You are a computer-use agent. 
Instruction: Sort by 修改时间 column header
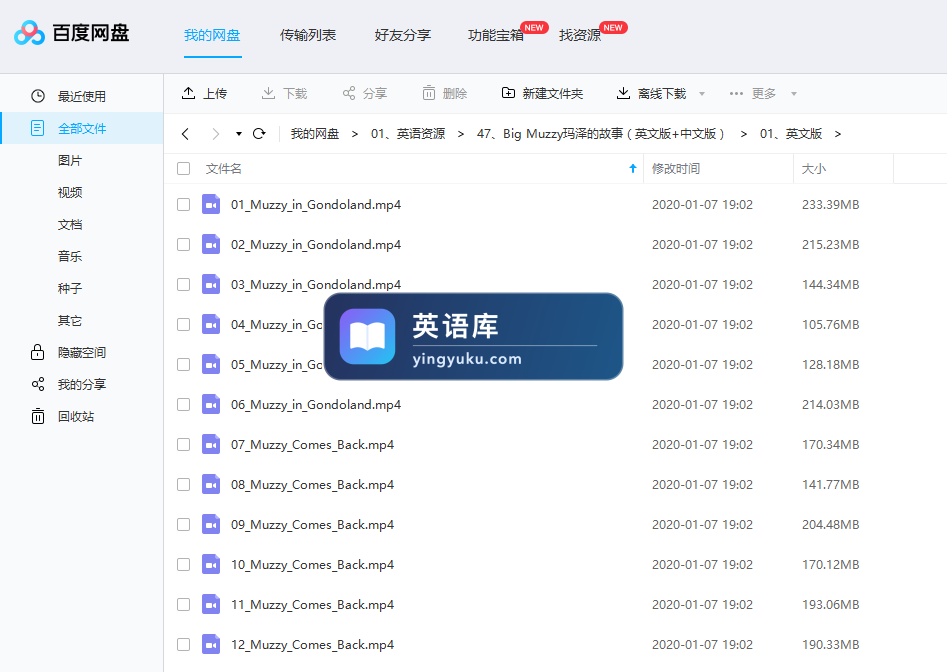[676, 168]
